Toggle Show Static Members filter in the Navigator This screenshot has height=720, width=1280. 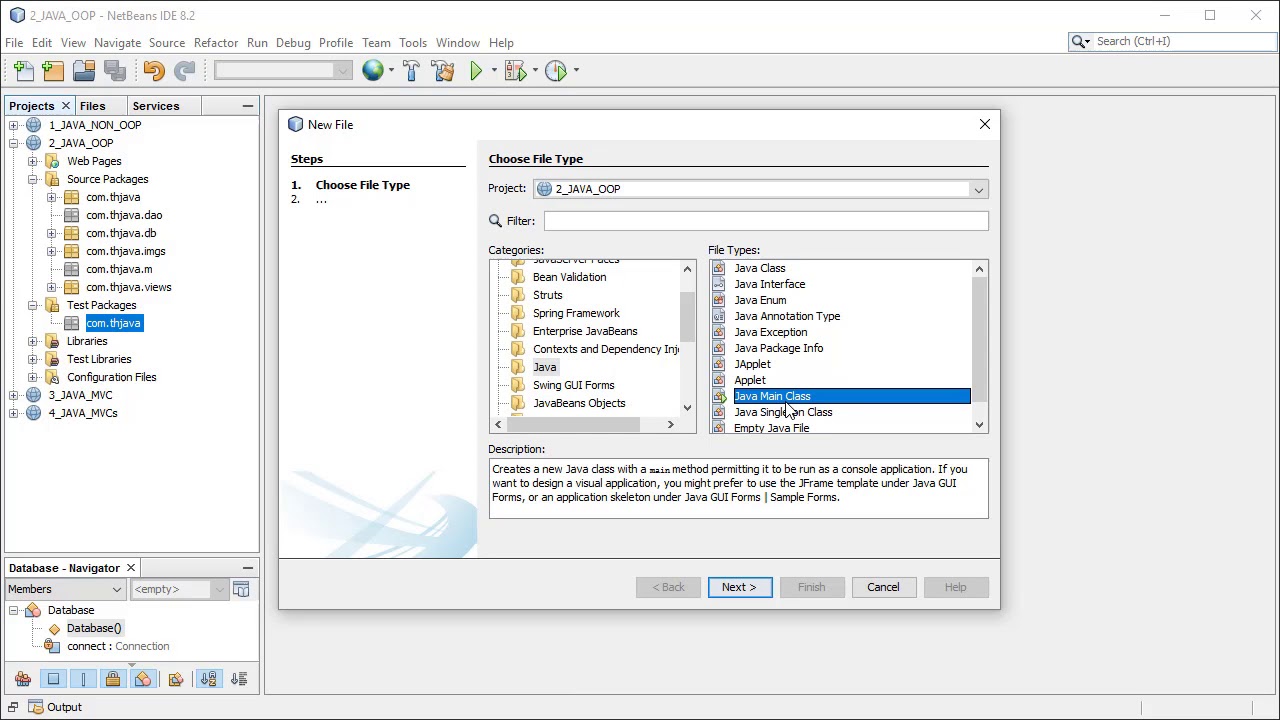pos(83,679)
